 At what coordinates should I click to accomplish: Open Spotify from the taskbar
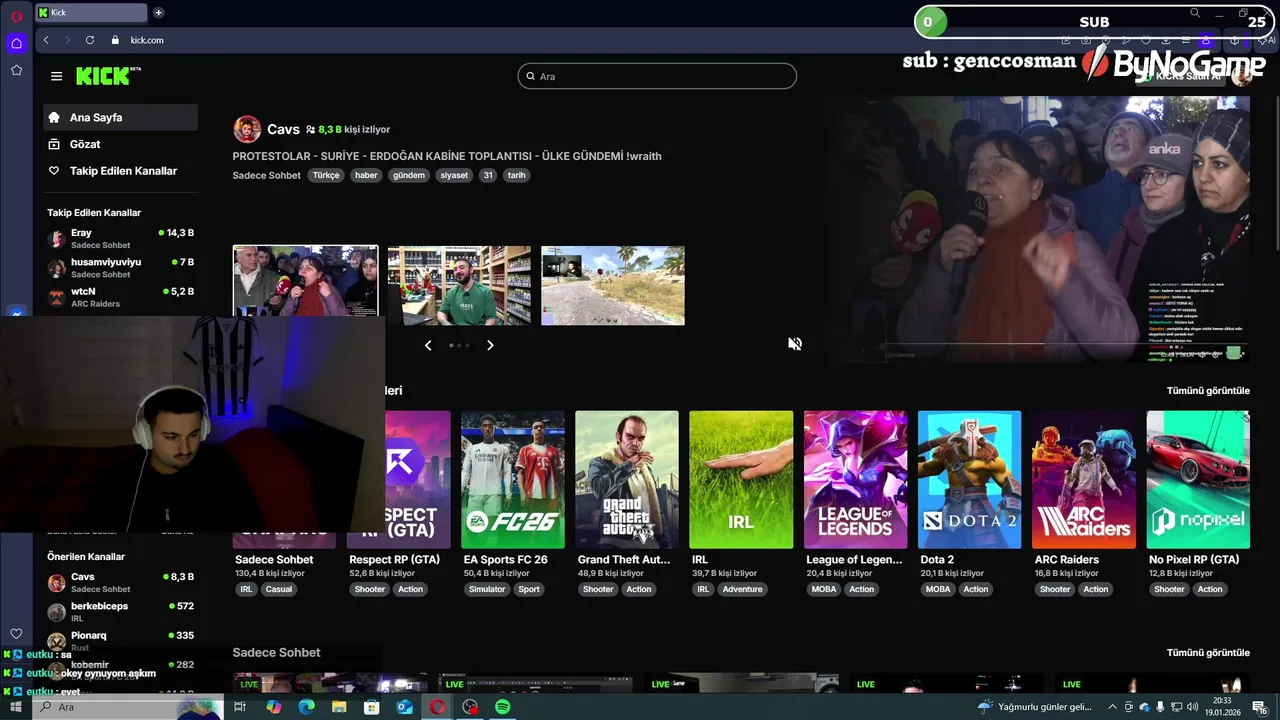tap(503, 707)
